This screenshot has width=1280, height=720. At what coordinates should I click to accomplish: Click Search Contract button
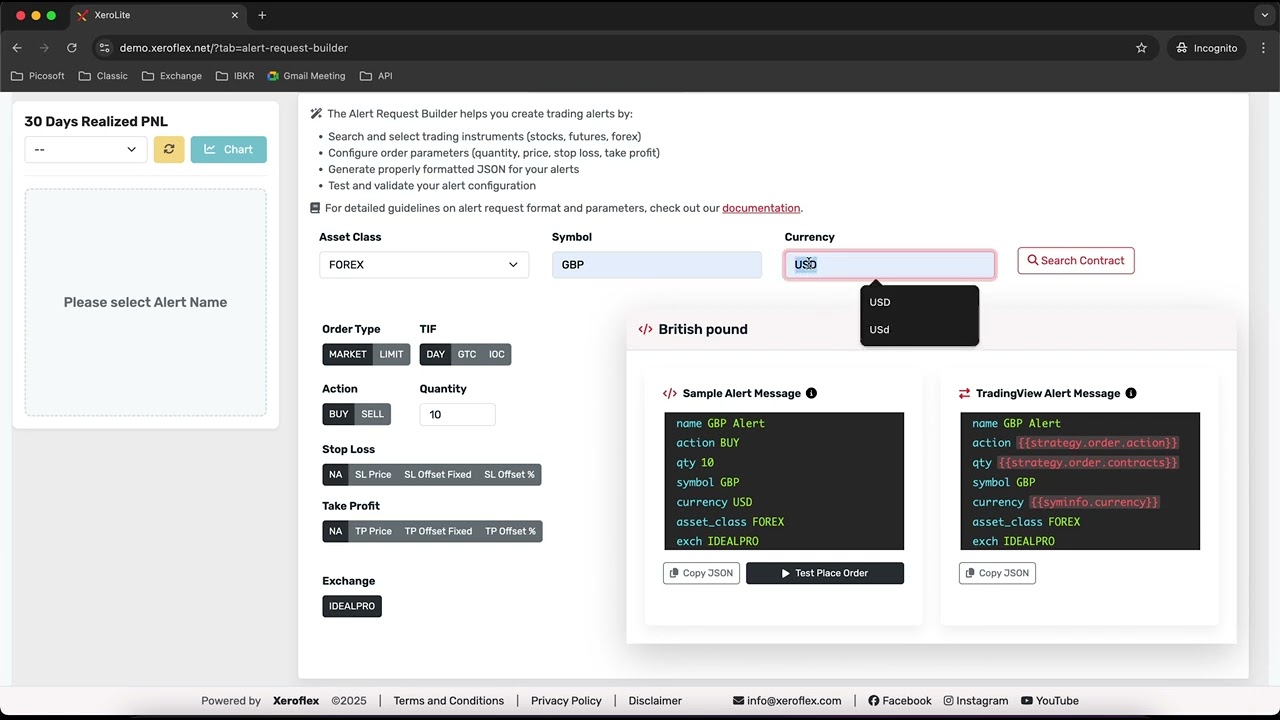[x=1076, y=261]
